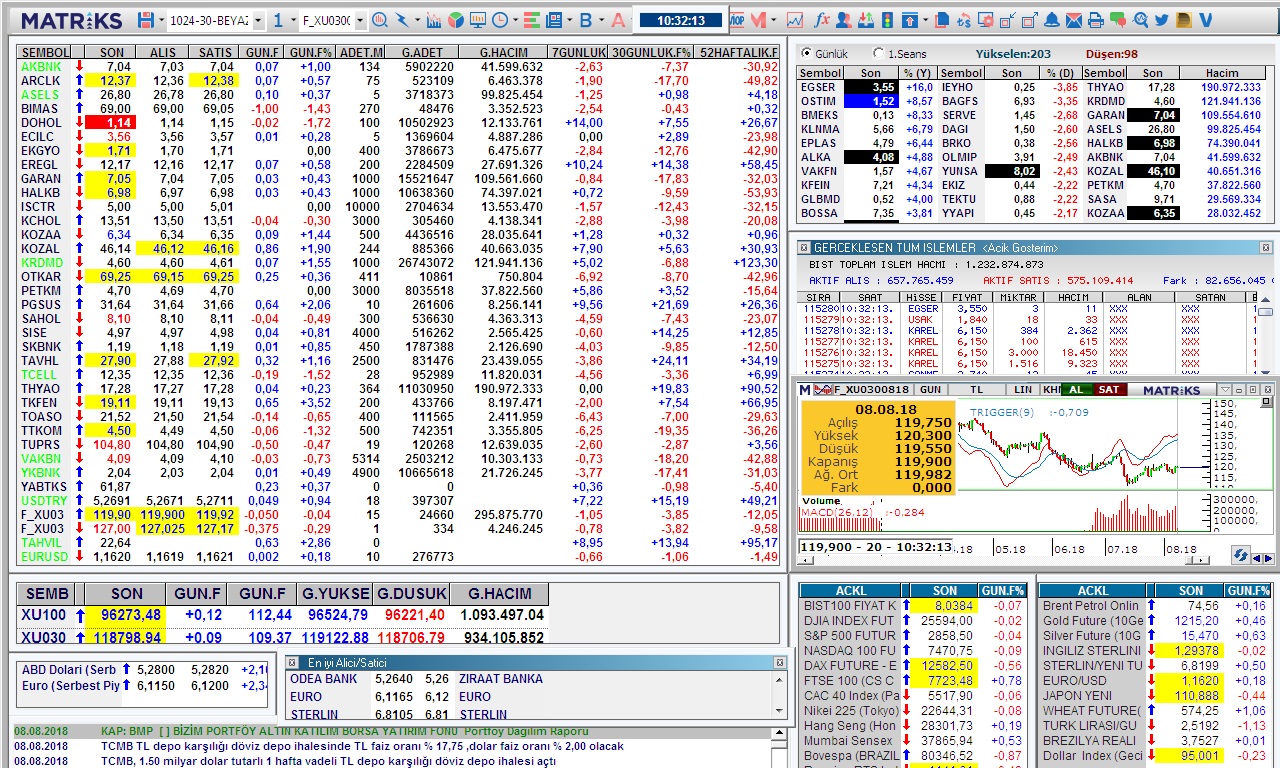Click ODEA BANK in best buyer list
Viewport: 1280px width, 768px height.
(x=323, y=679)
